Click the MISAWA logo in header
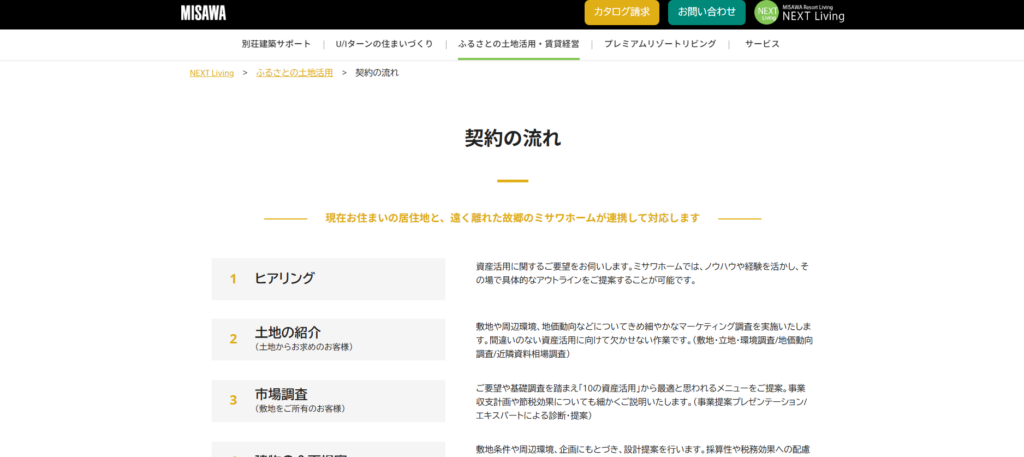The height and width of the screenshot is (457, 1024). 203,13
